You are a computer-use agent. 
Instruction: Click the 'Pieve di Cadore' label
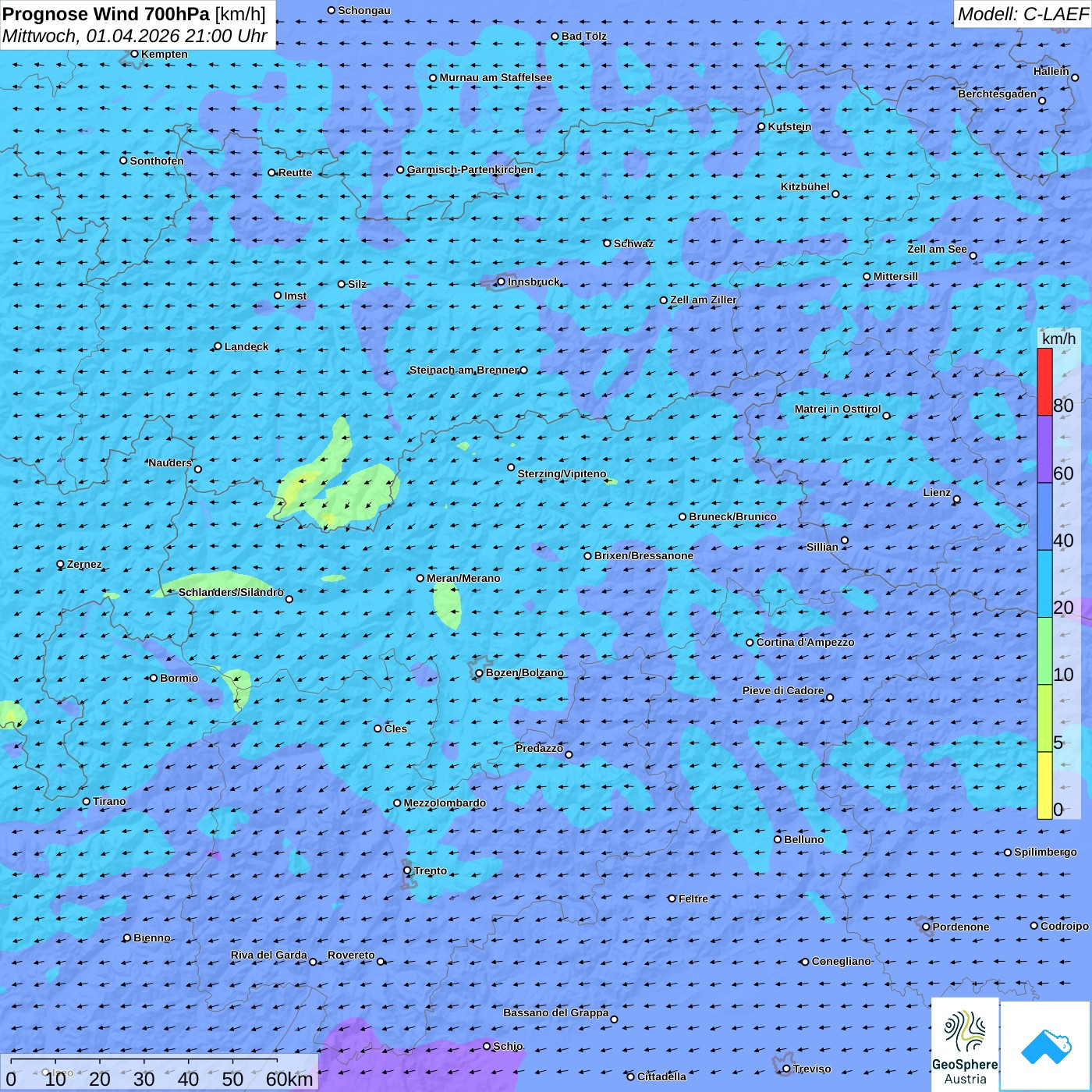pyautogui.click(x=782, y=690)
